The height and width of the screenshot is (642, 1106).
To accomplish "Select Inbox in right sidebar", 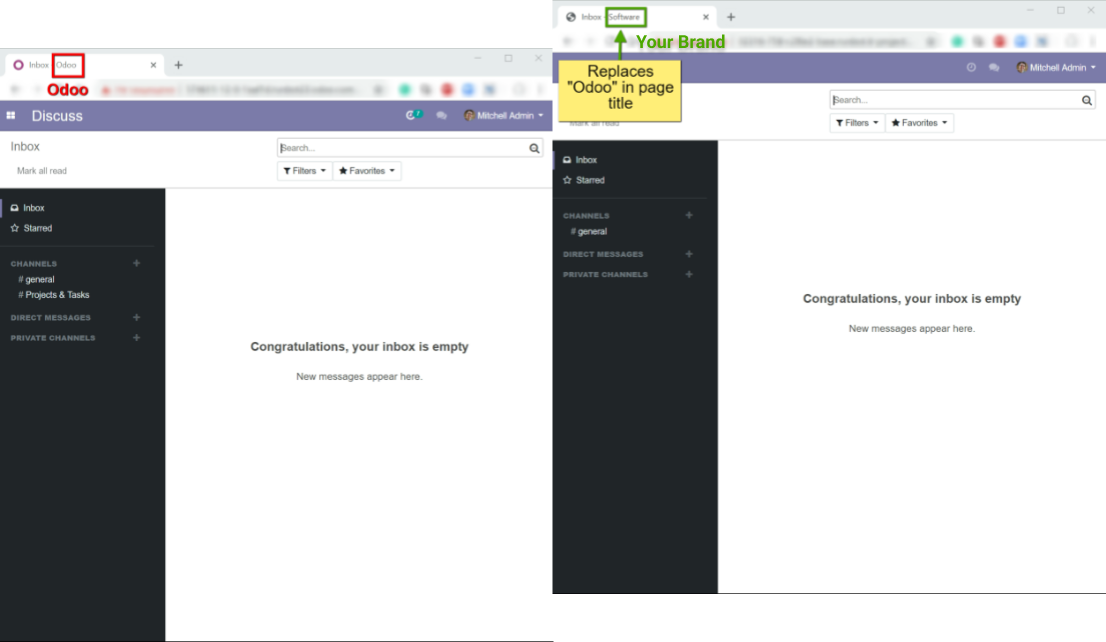I will [580, 160].
